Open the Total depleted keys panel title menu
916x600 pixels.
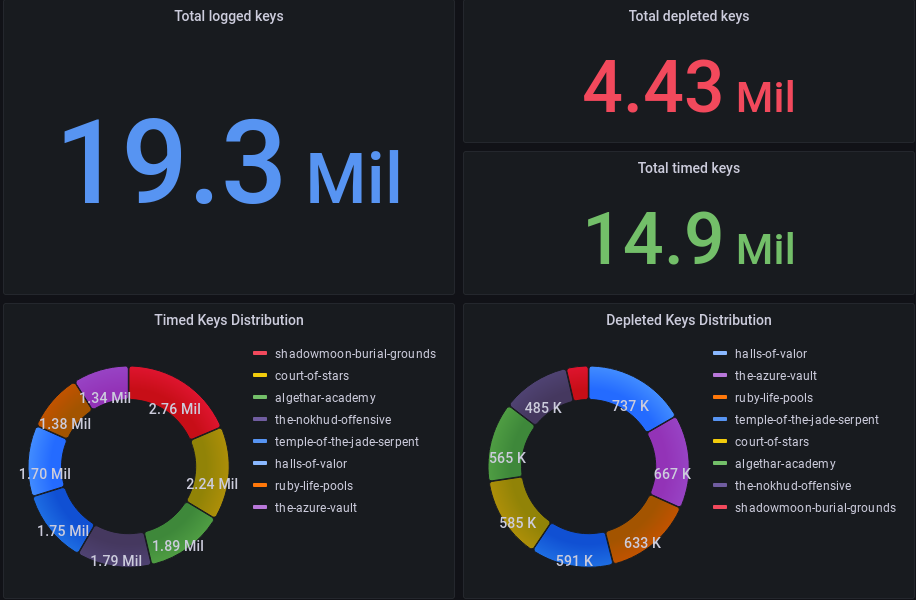point(688,16)
